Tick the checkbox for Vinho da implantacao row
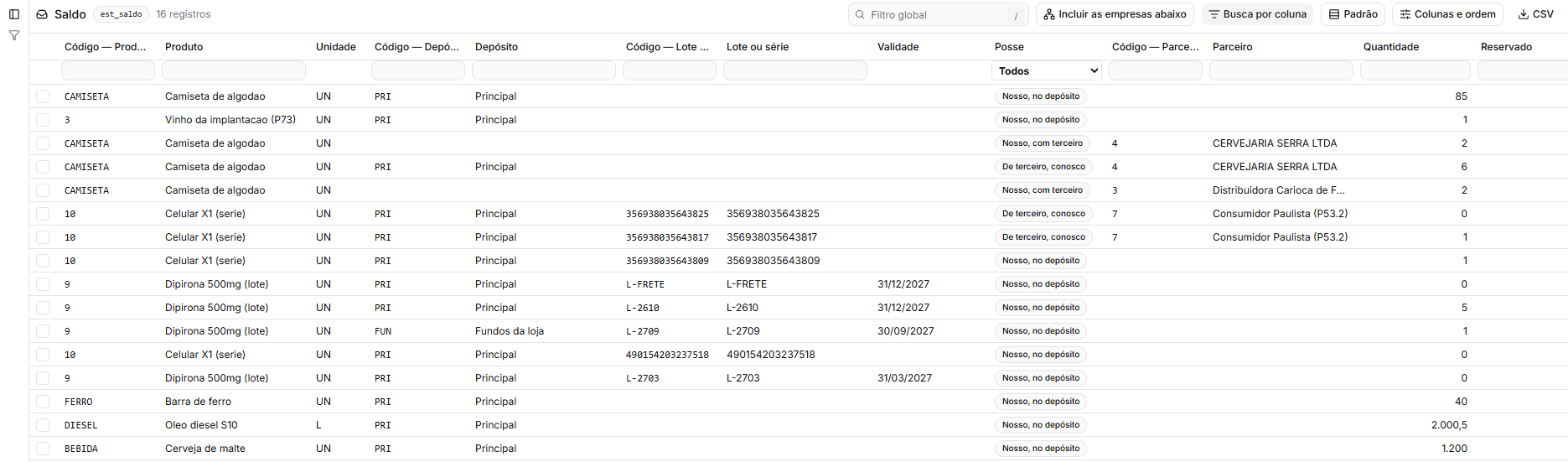 point(43,119)
